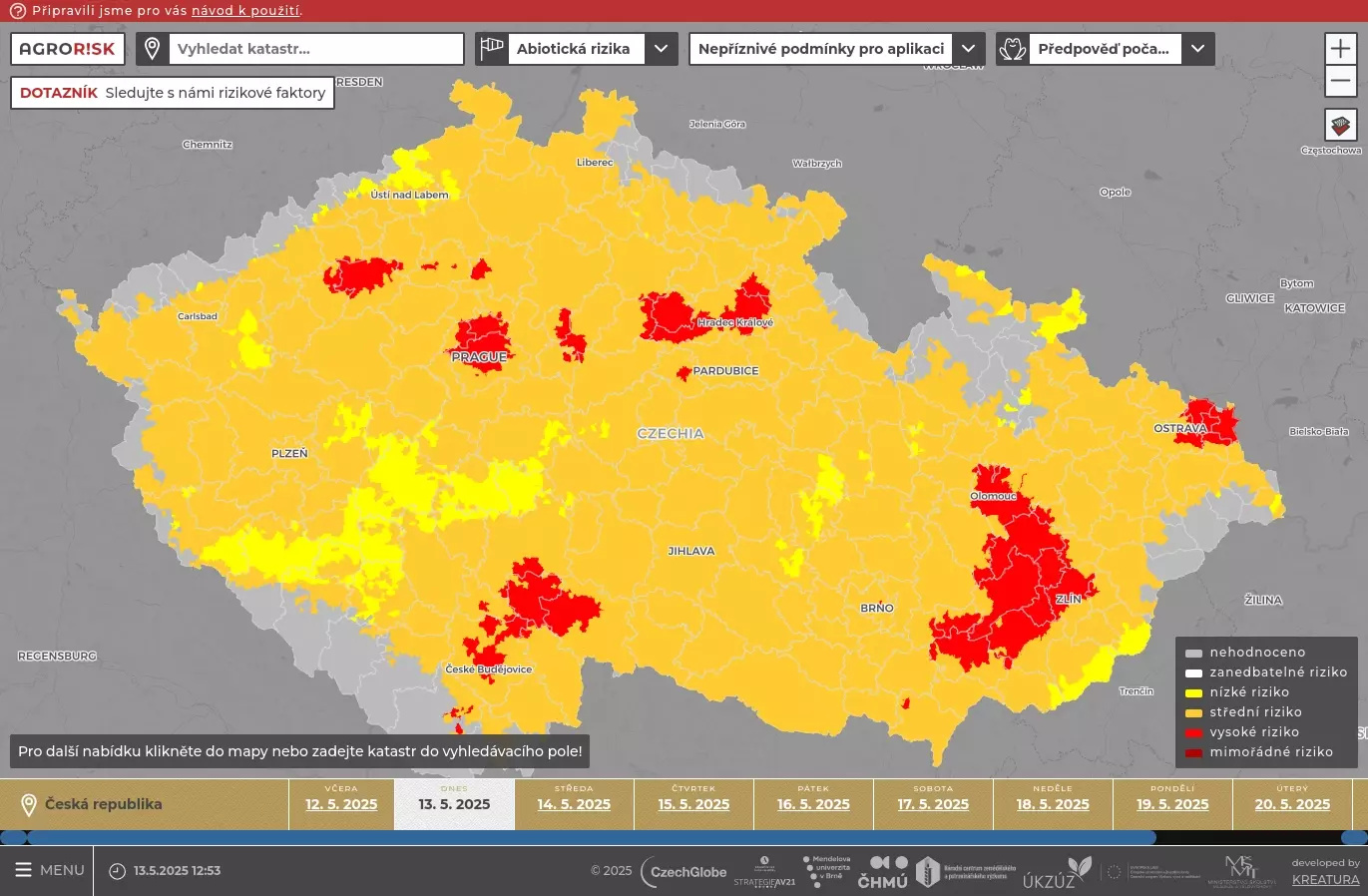This screenshot has height=896, width=1368.
Task: Expand Nepříznivé podmínky pro aplikaci dropdown
Action: click(968, 49)
